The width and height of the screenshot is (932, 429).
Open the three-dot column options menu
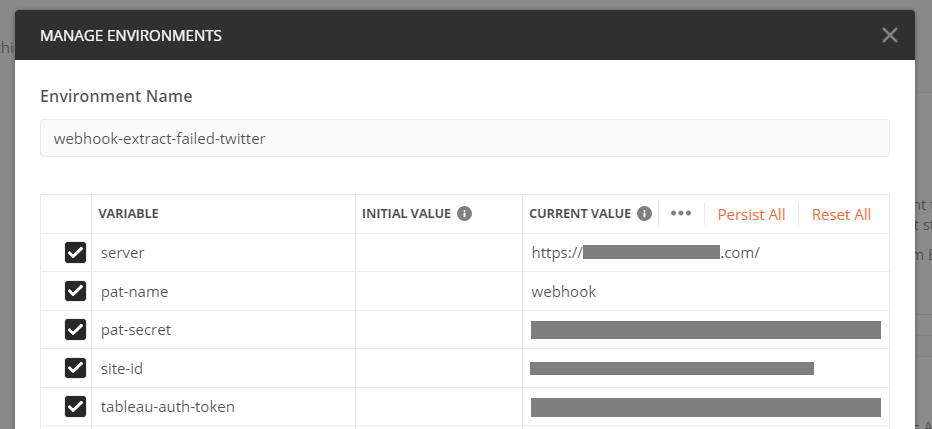pyautogui.click(x=681, y=214)
